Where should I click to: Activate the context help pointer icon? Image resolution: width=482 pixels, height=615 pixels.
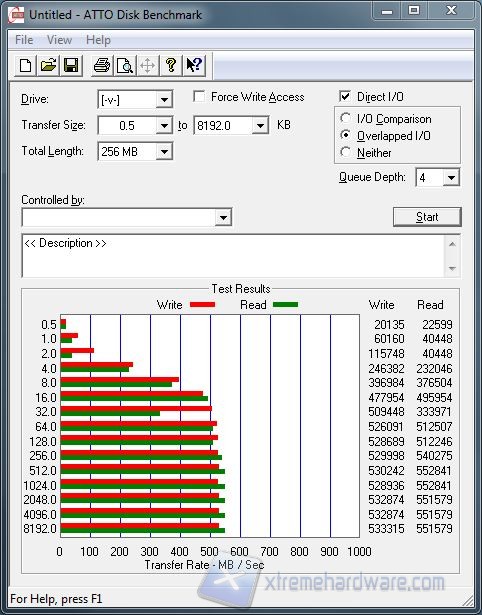[x=194, y=66]
